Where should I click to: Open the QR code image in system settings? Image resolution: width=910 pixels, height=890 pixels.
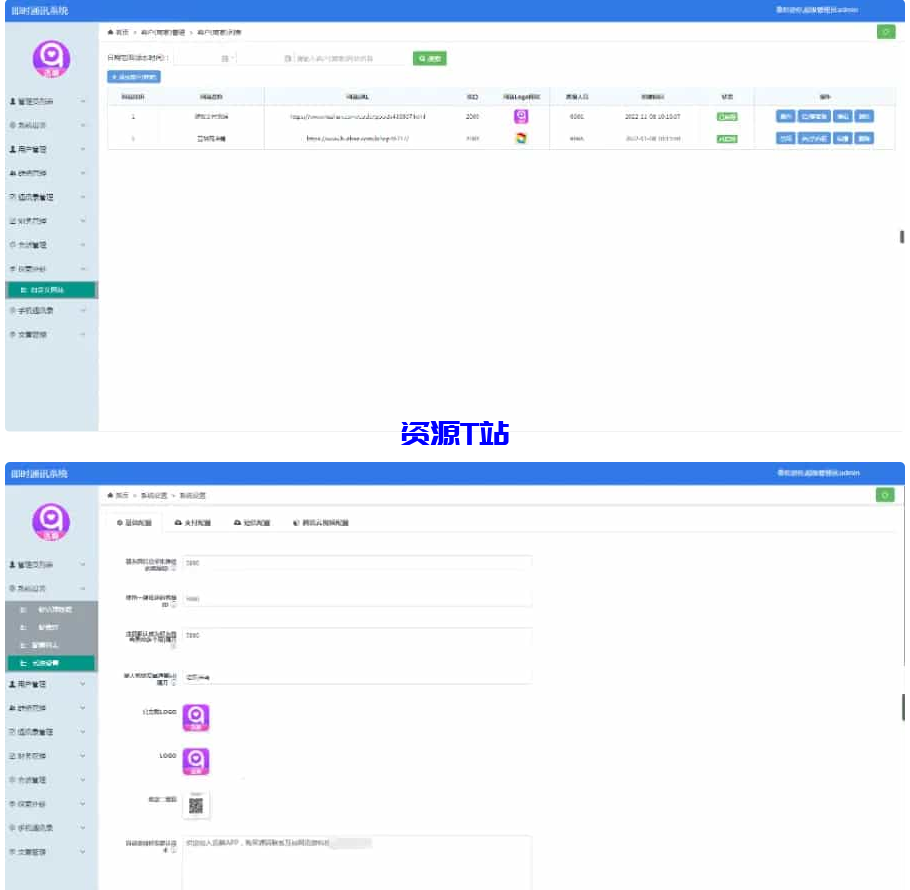tap(196, 803)
